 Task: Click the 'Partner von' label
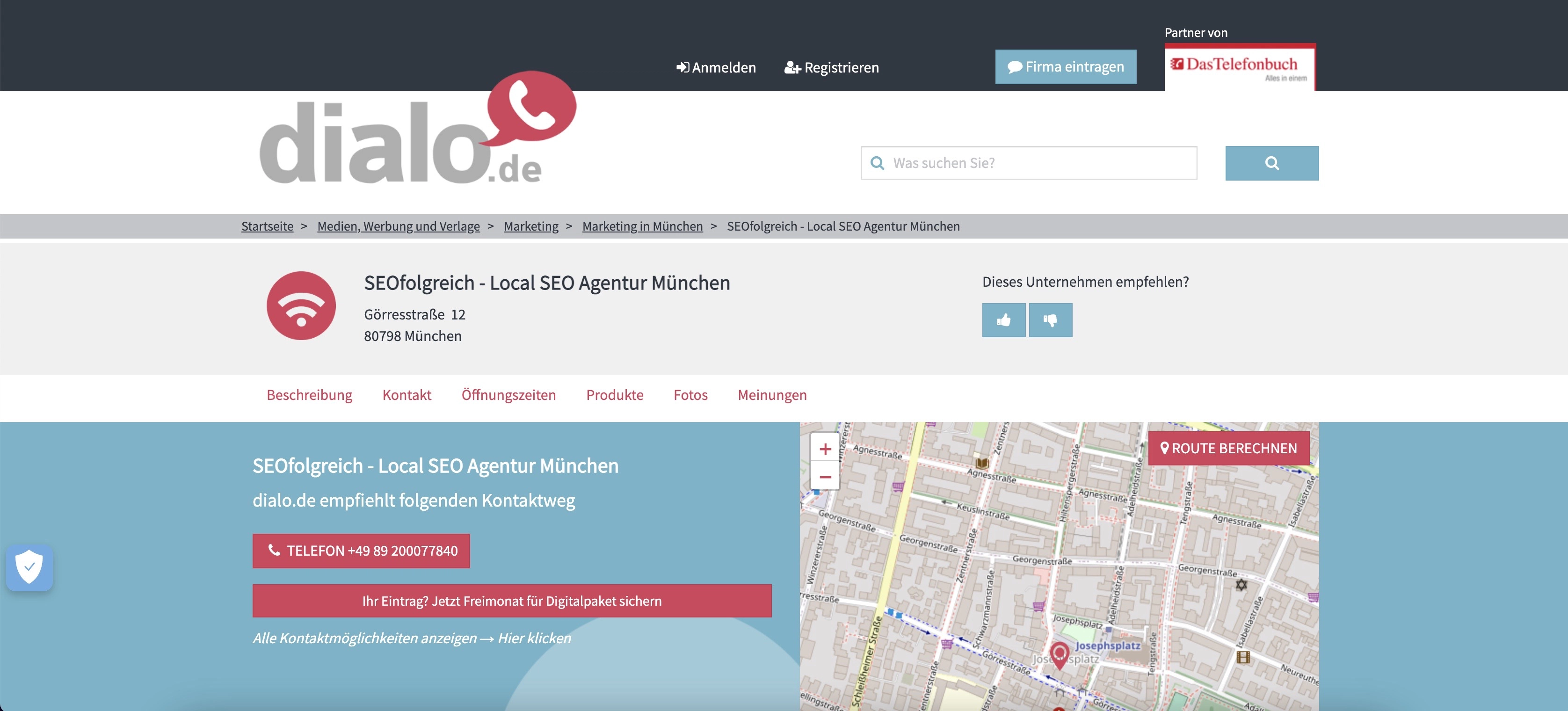tap(1196, 33)
